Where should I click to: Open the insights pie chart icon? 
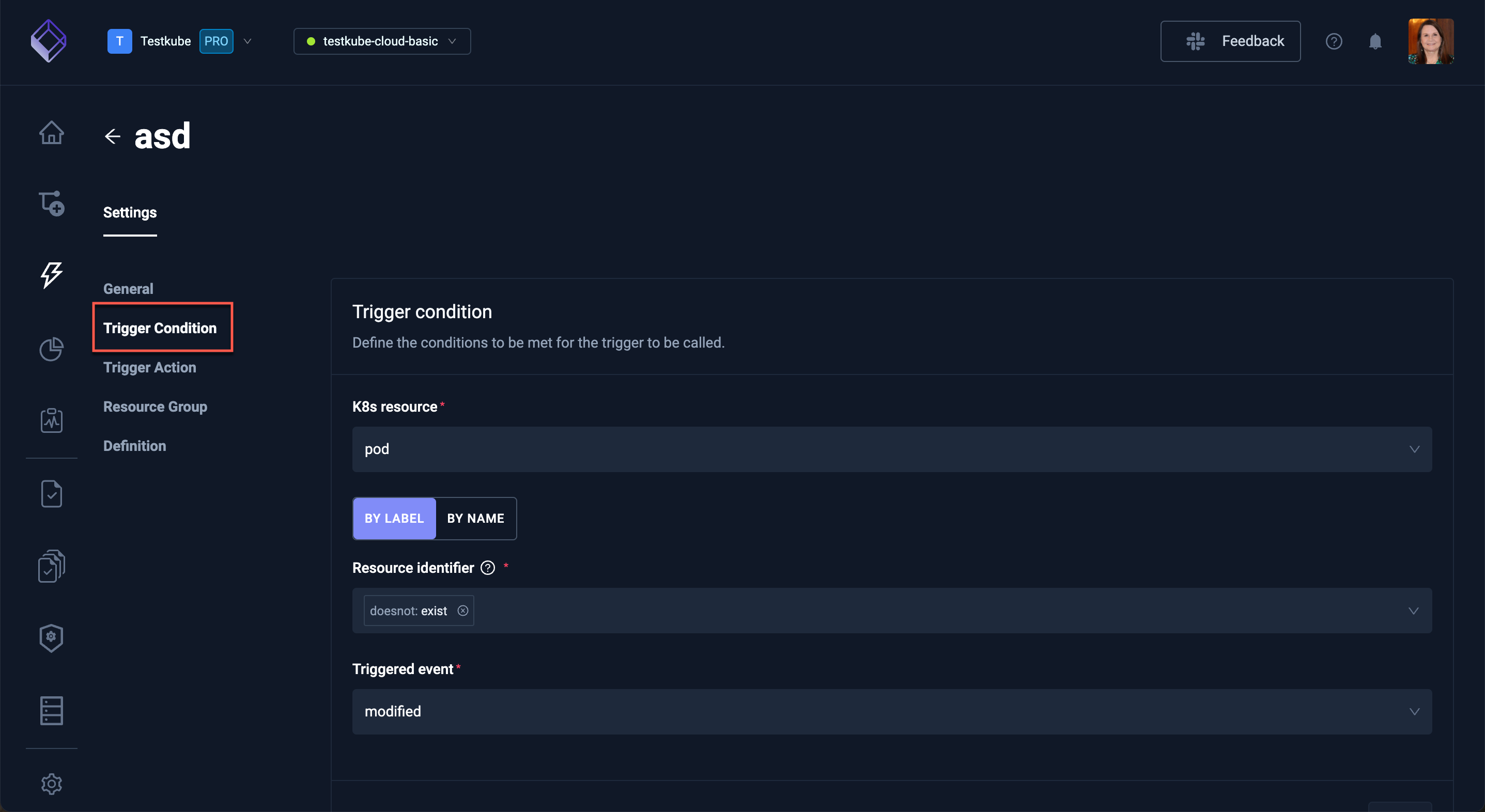(51, 349)
